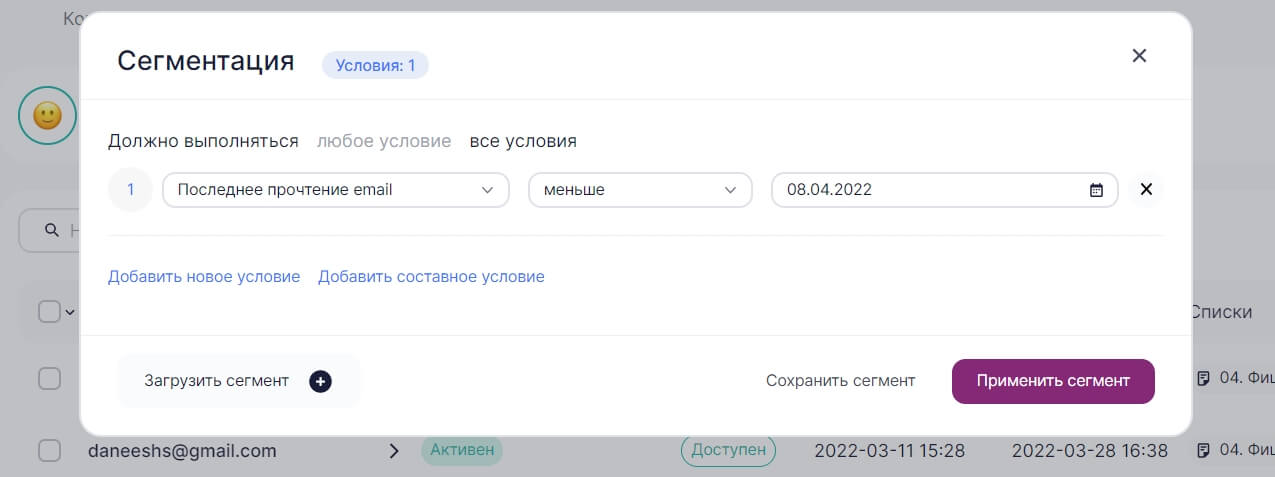Click the Применить сегмент button
Screen dimensions: 1275x477
(x=1053, y=381)
